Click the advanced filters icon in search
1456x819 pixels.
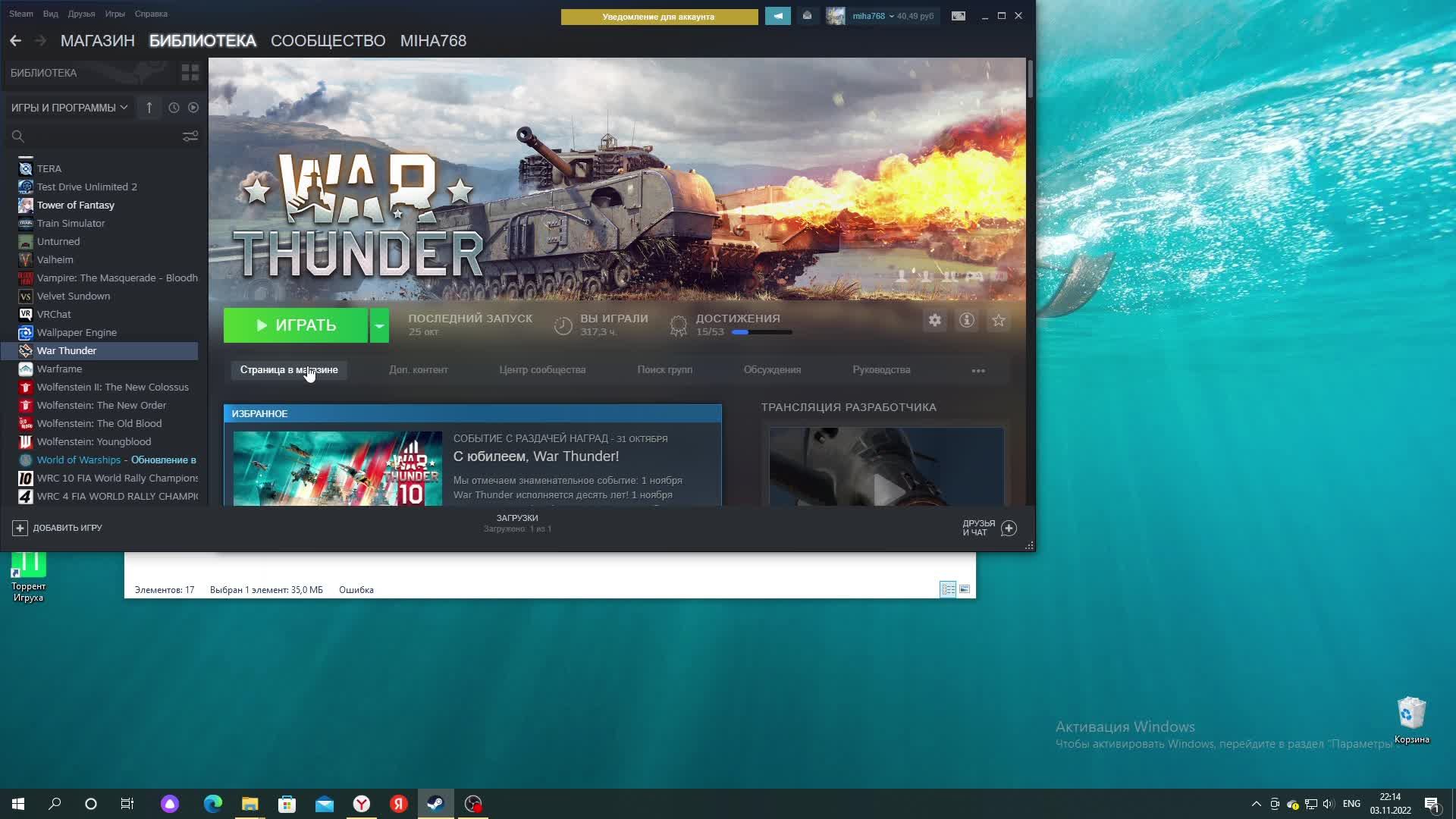coord(190,136)
